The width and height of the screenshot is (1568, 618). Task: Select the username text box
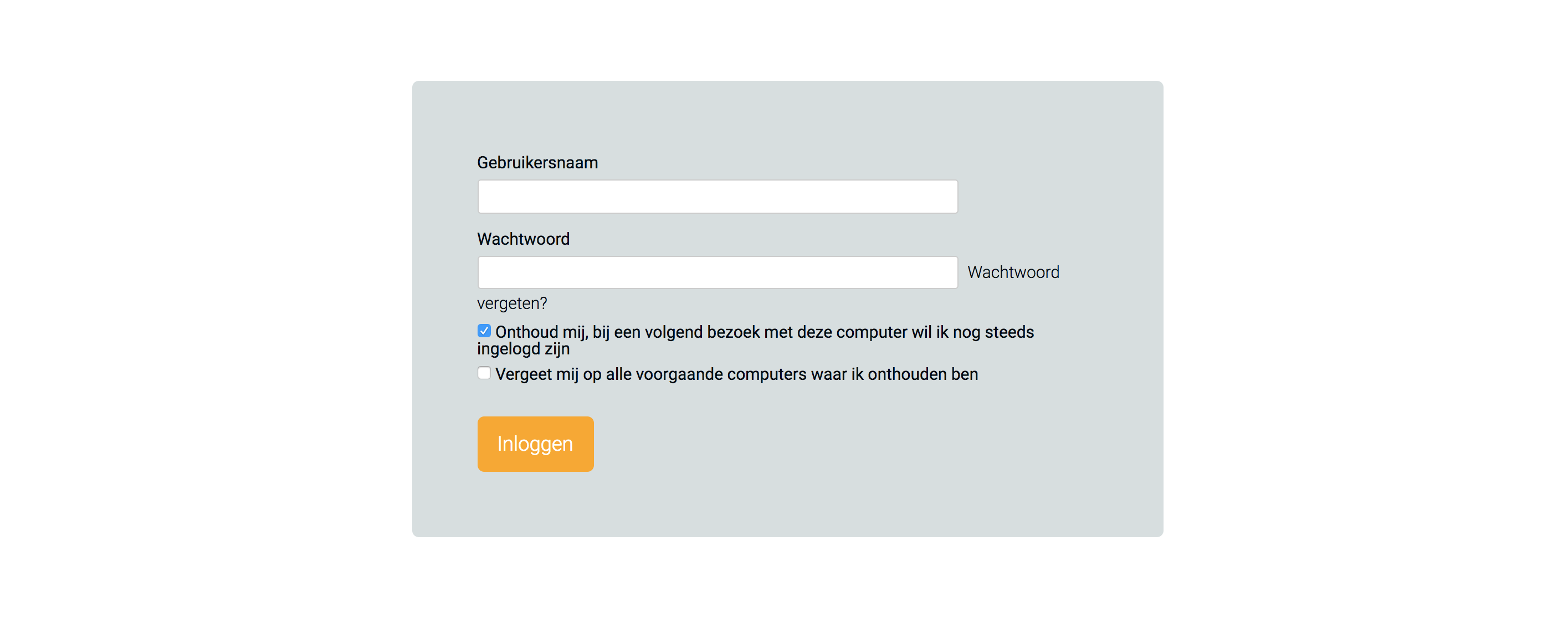[x=717, y=197]
